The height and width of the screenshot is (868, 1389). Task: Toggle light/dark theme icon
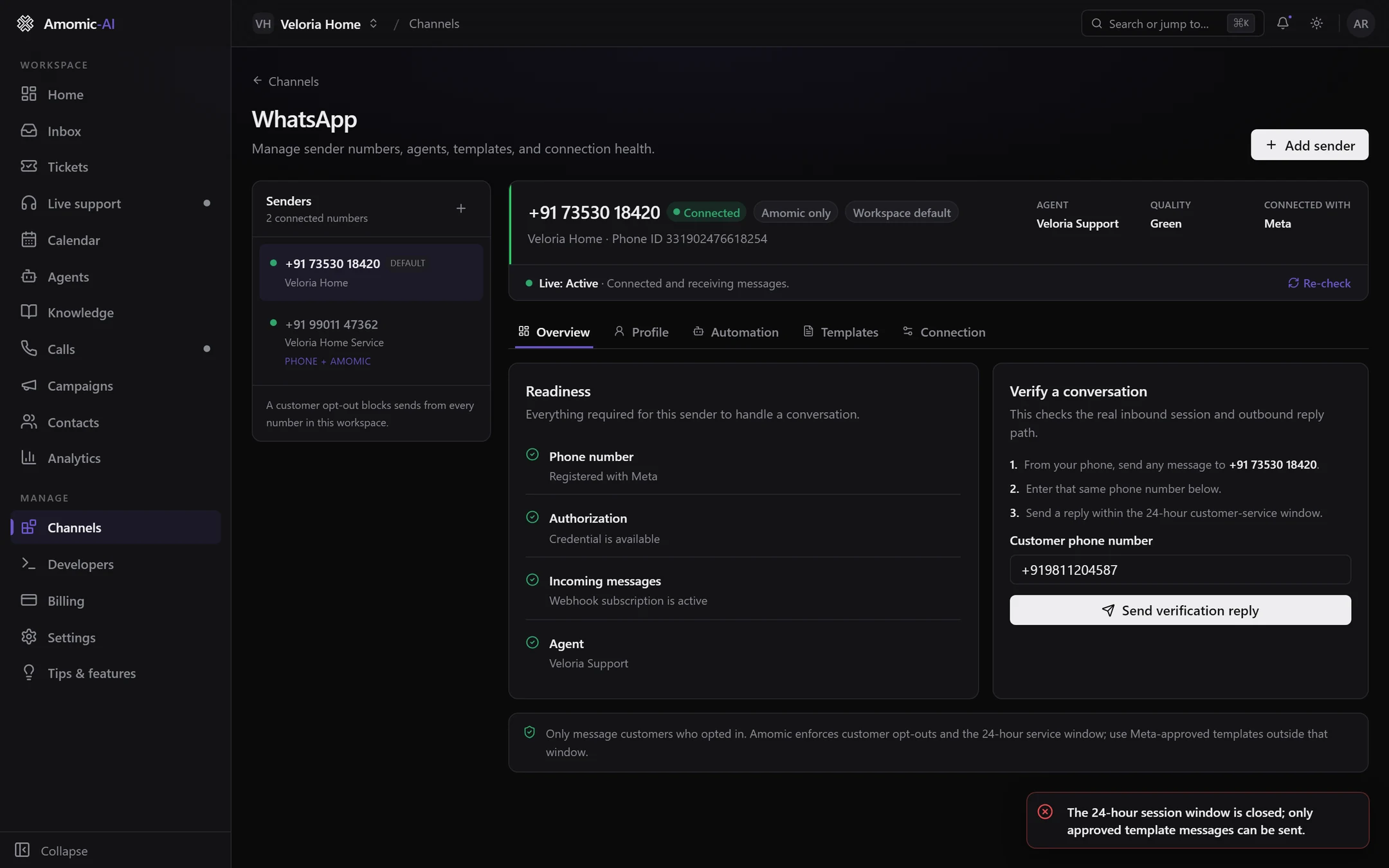(1316, 24)
